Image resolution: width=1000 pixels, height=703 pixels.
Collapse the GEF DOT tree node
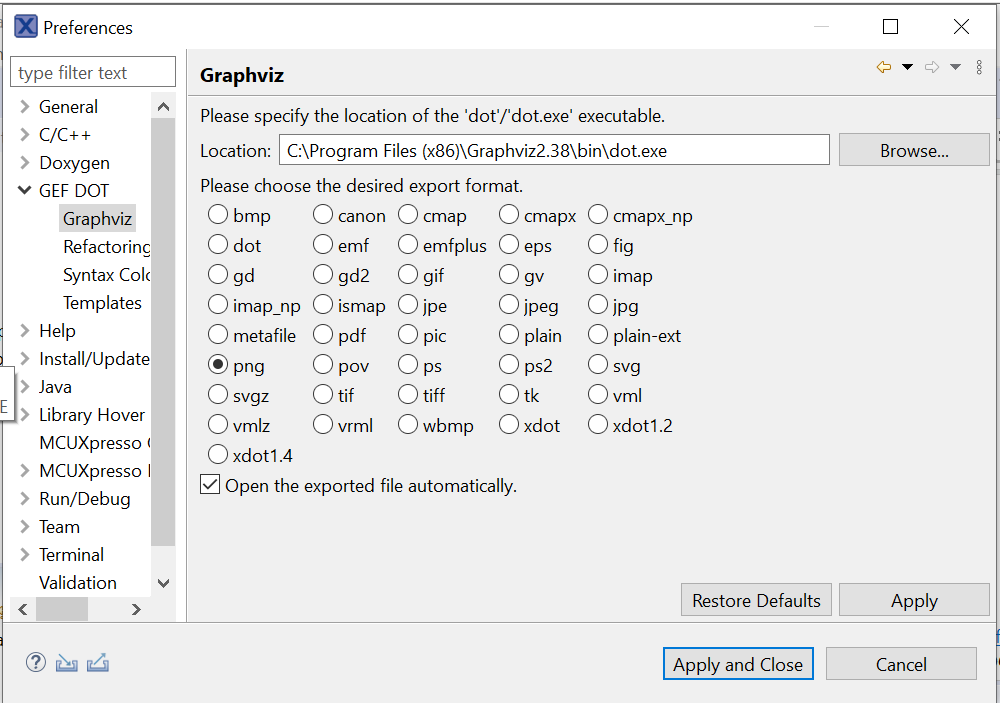tap(25, 190)
